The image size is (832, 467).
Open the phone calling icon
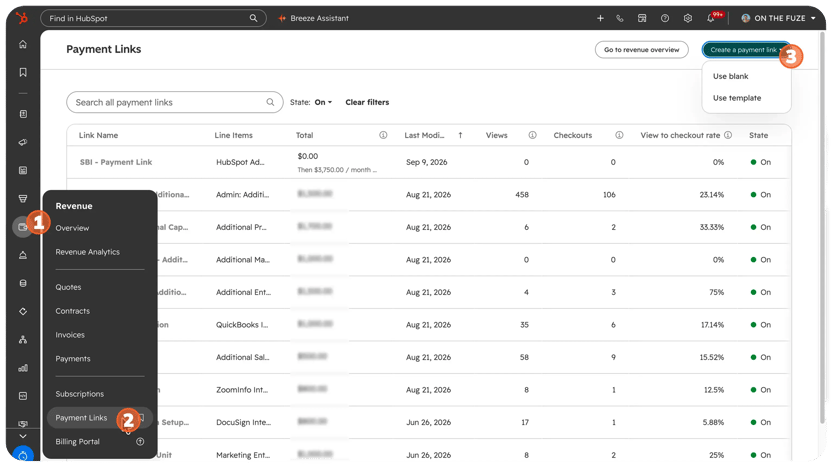pos(620,18)
